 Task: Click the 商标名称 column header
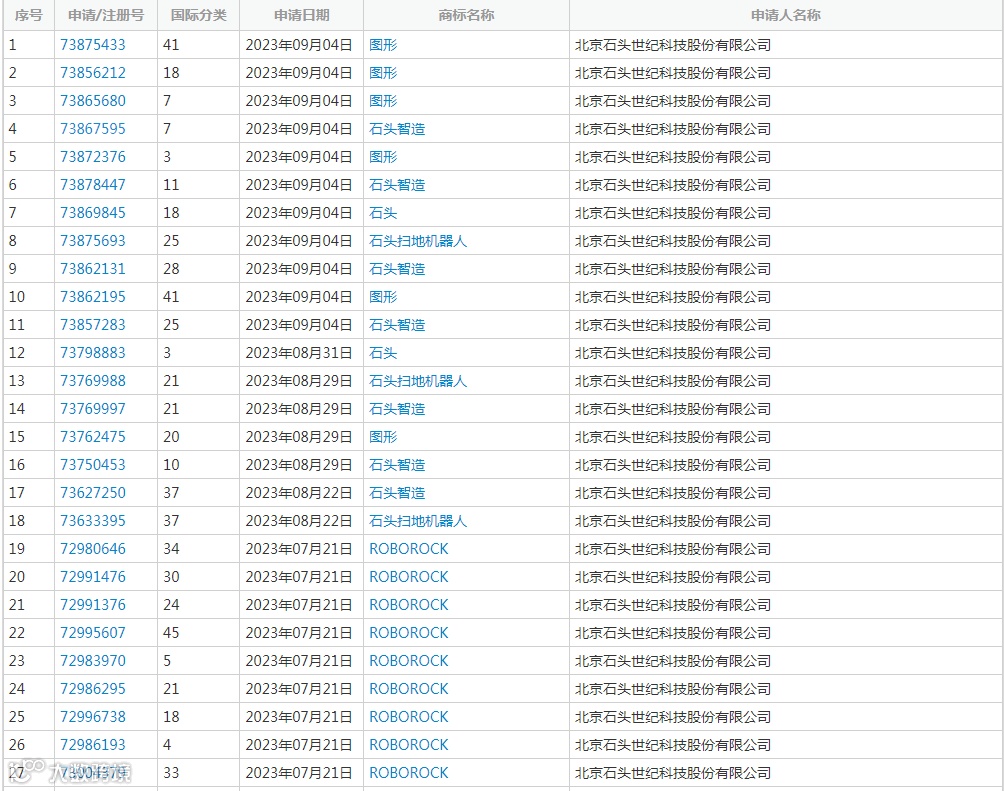(x=466, y=15)
